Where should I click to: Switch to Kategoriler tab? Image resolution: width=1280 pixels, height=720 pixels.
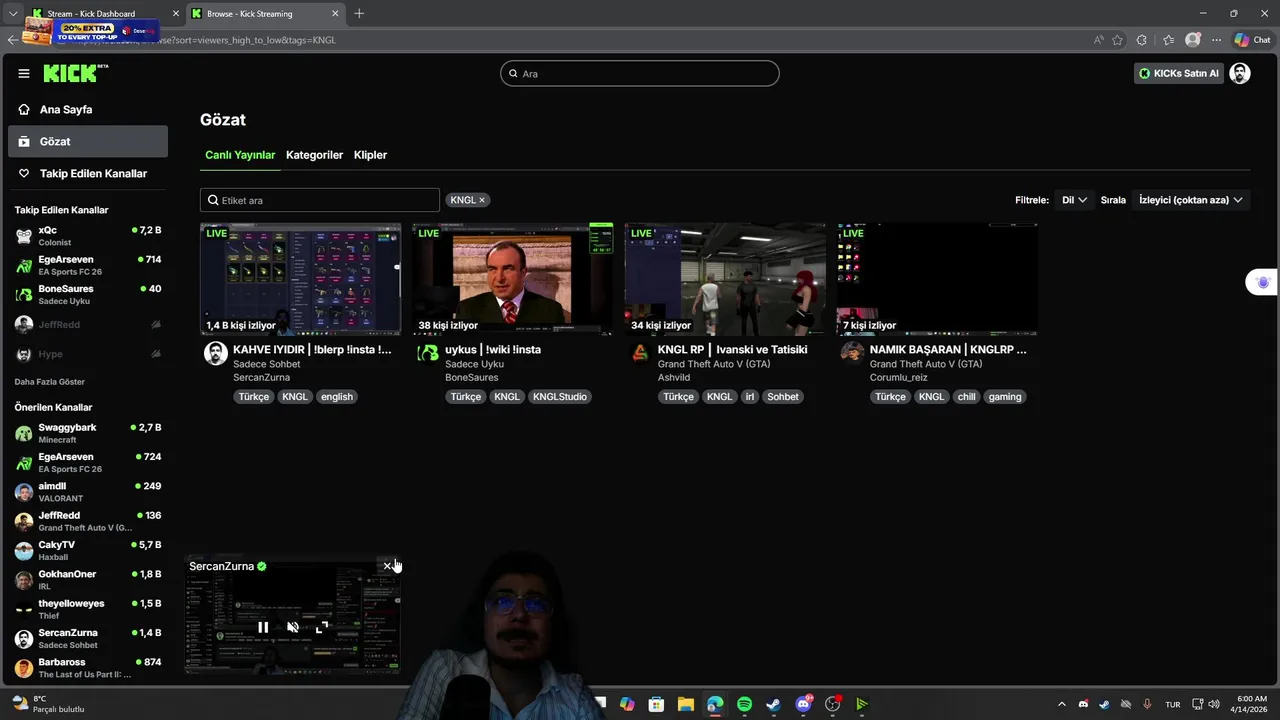point(314,155)
